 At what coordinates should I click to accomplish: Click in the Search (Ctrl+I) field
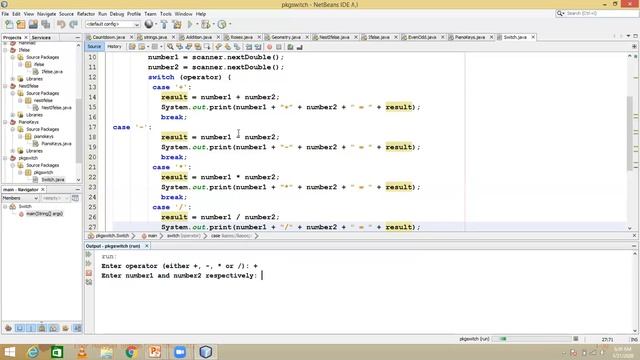click(x=597, y=13)
